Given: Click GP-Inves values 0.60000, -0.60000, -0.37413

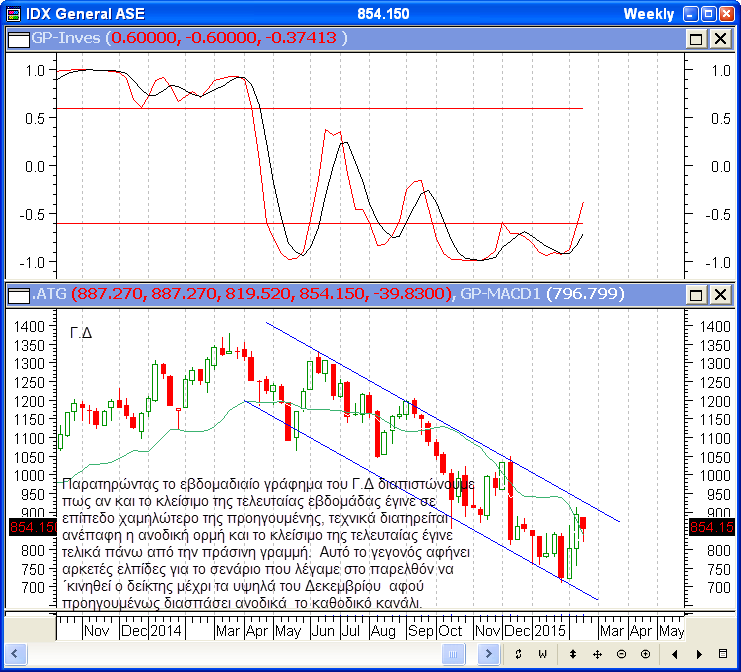Looking at the screenshot, I should tap(226, 38).
